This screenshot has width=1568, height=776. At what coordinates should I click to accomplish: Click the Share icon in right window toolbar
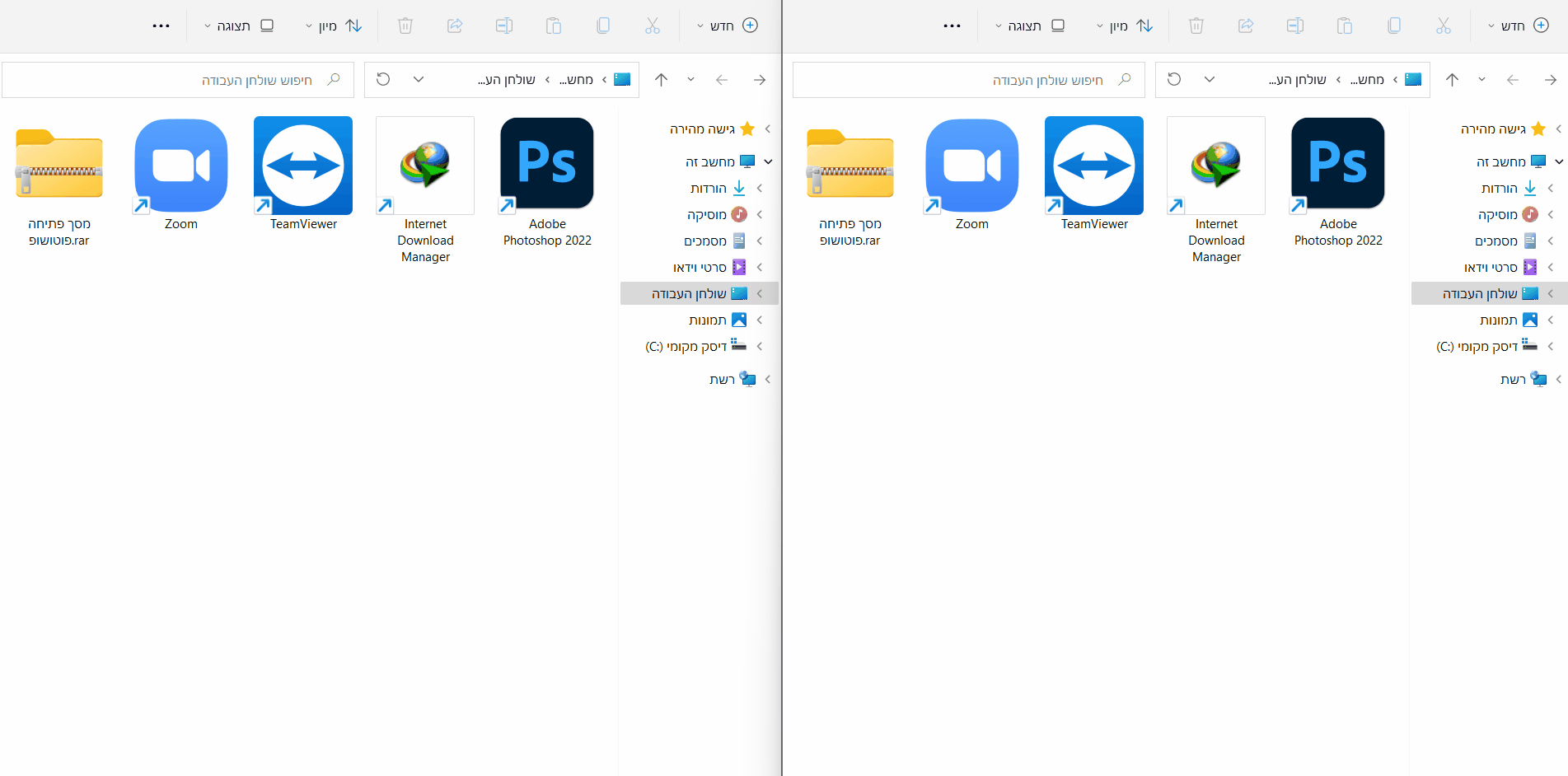[1245, 26]
